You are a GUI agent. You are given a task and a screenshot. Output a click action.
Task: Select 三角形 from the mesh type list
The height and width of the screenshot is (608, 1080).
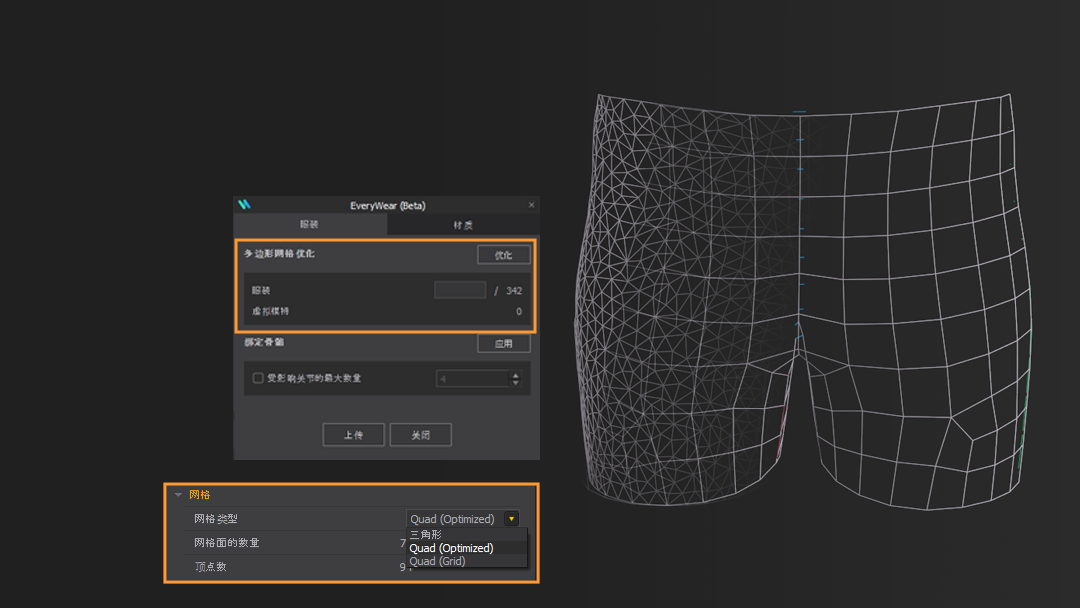pyautogui.click(x=424, y=534)
